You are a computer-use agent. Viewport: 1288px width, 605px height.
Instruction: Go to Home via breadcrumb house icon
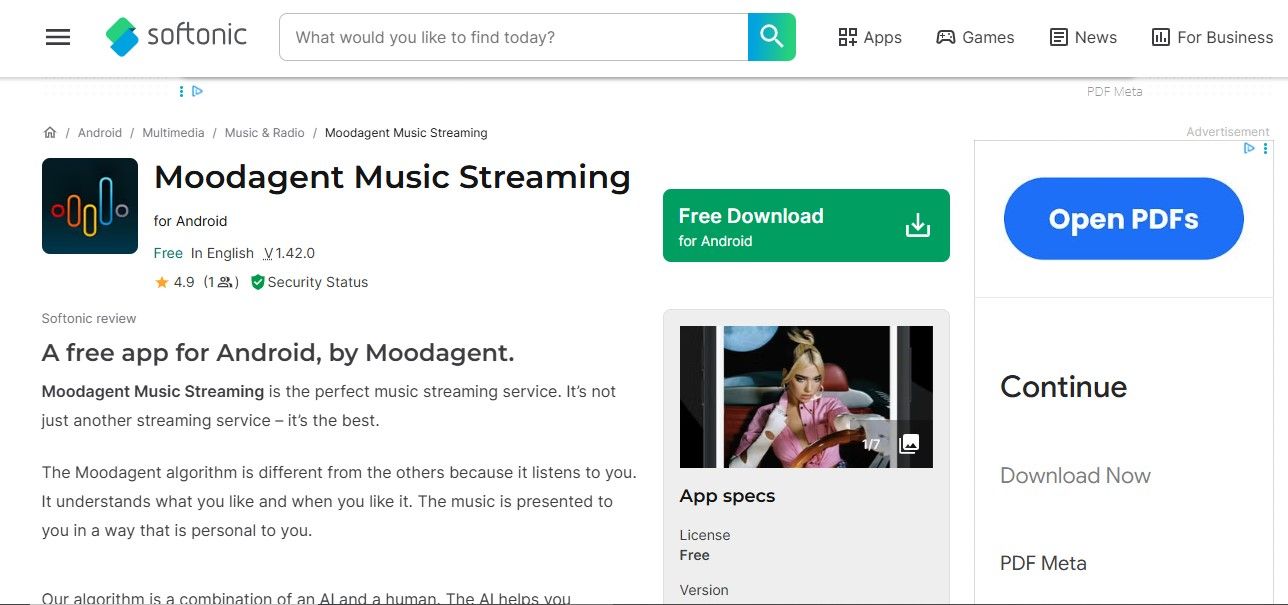click(50, 132)
